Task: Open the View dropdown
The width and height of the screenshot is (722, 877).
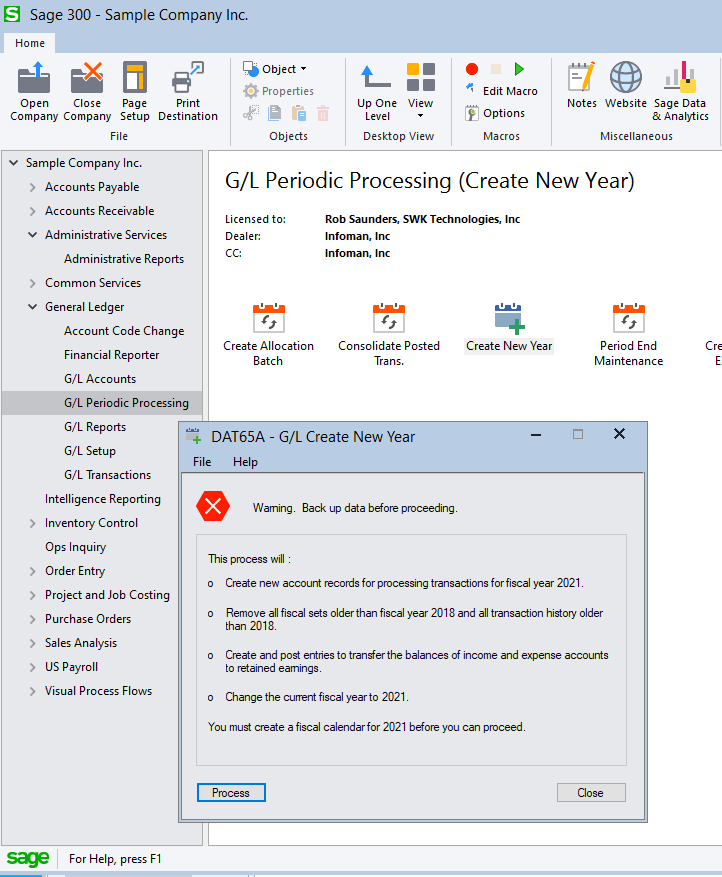Action: [421, 91]
